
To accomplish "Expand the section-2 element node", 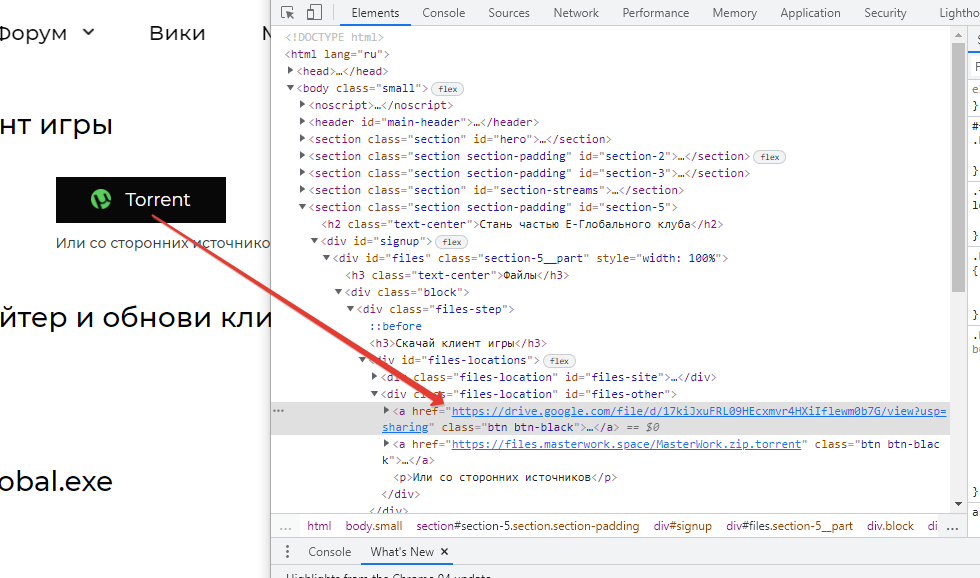I will pyautogui.click(x=302, y=155).
